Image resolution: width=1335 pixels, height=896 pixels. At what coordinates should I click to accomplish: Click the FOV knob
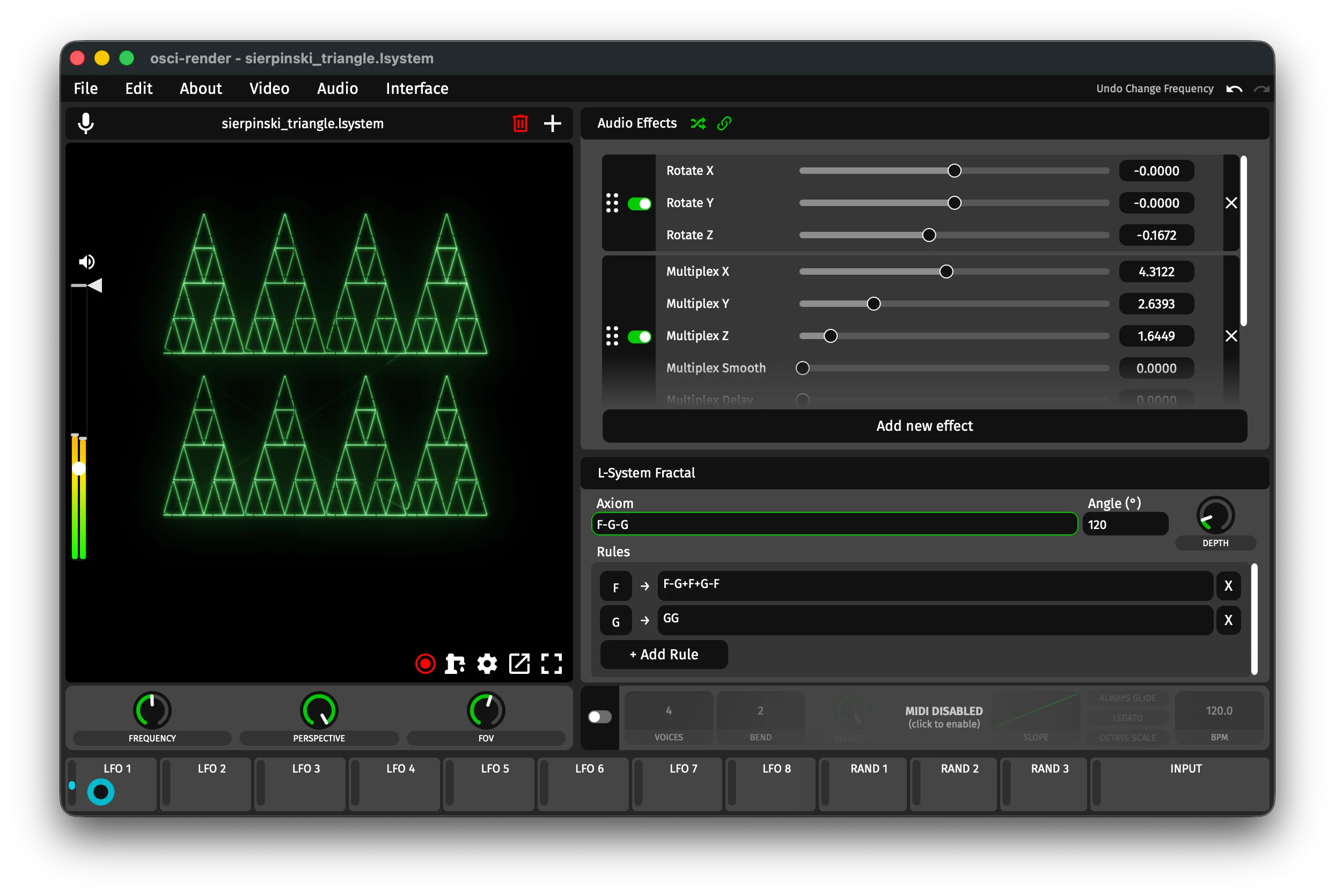[486, 710]
